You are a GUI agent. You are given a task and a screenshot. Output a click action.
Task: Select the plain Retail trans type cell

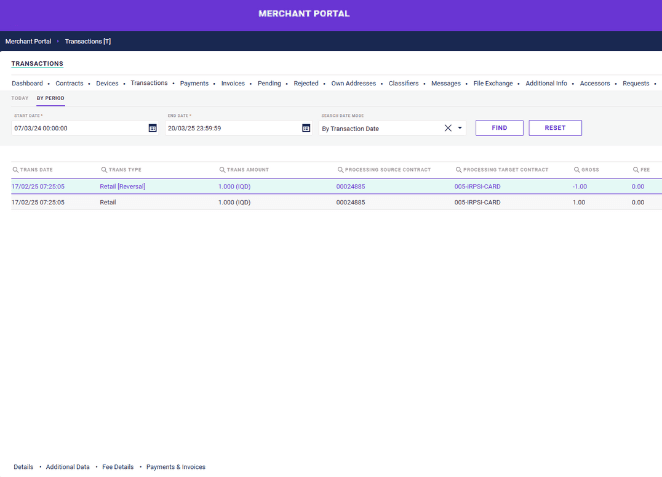(108, 202)
